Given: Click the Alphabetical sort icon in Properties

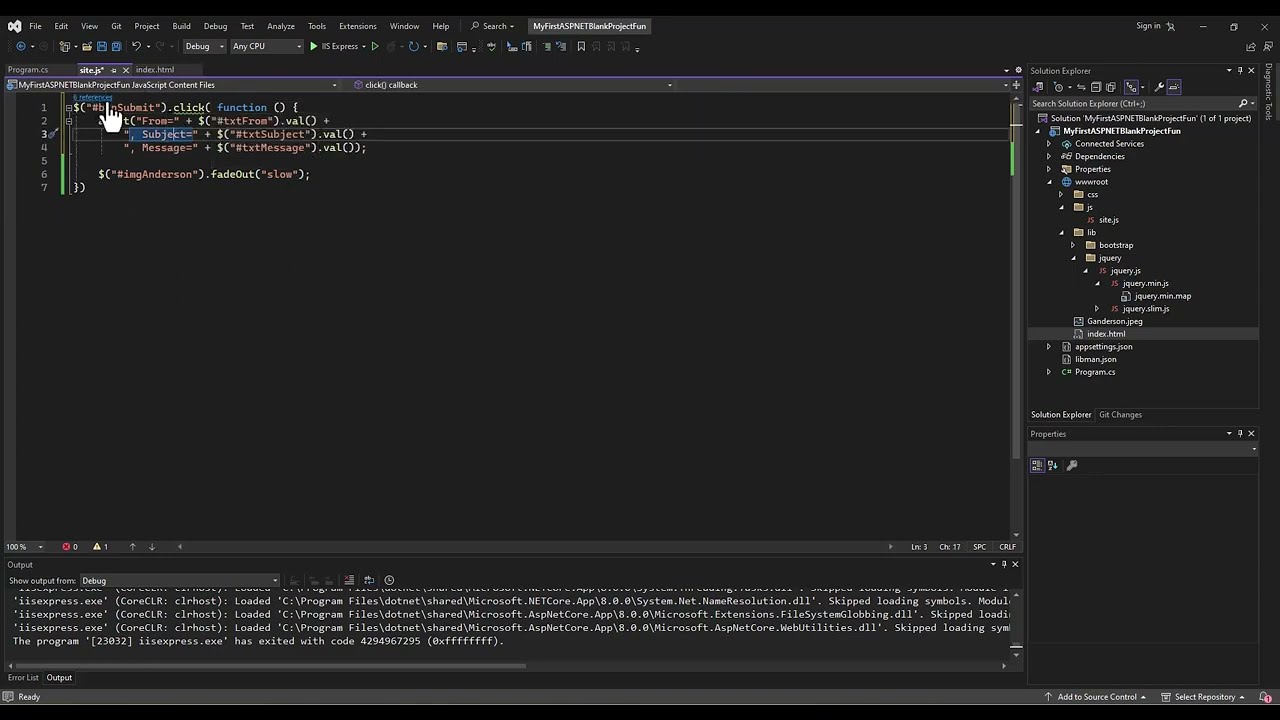Looking at the screenshot, I should tap(1052, 465).
